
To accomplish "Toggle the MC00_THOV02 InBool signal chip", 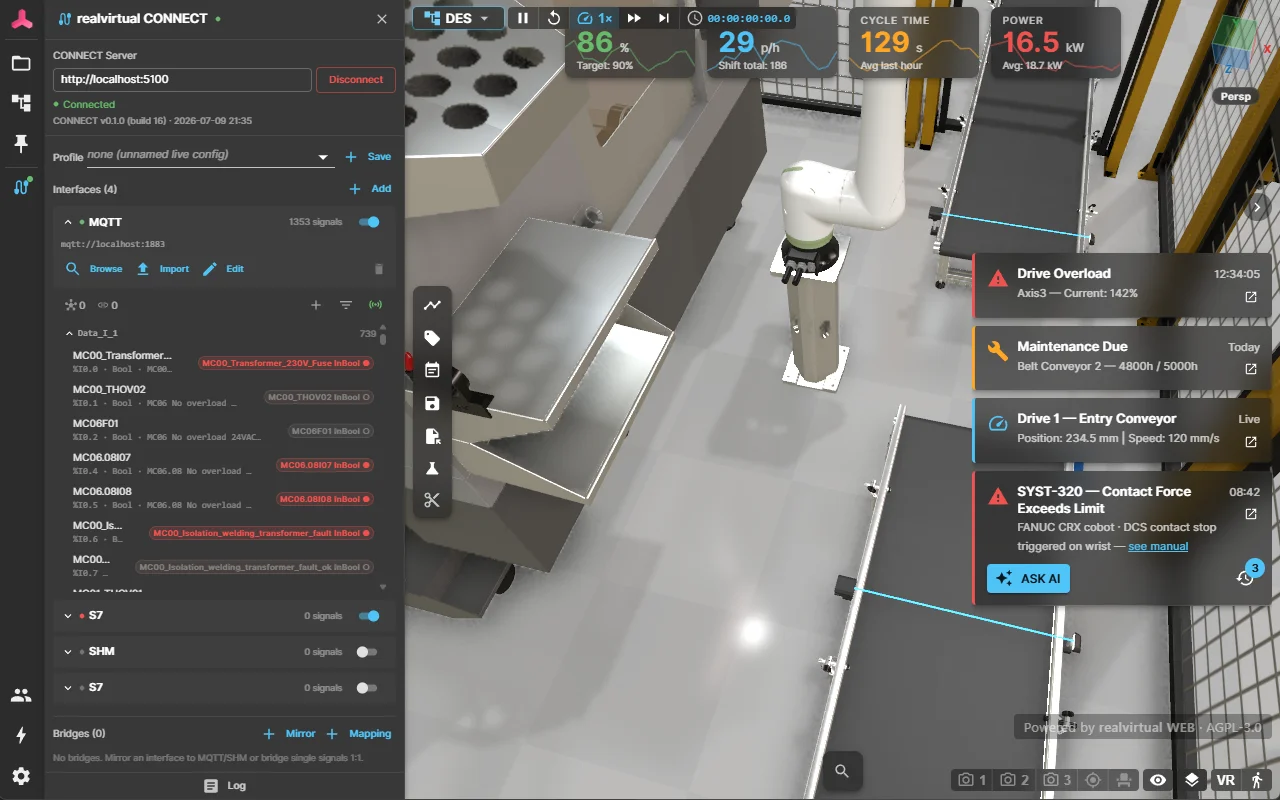I will click(x=319, y=397).
